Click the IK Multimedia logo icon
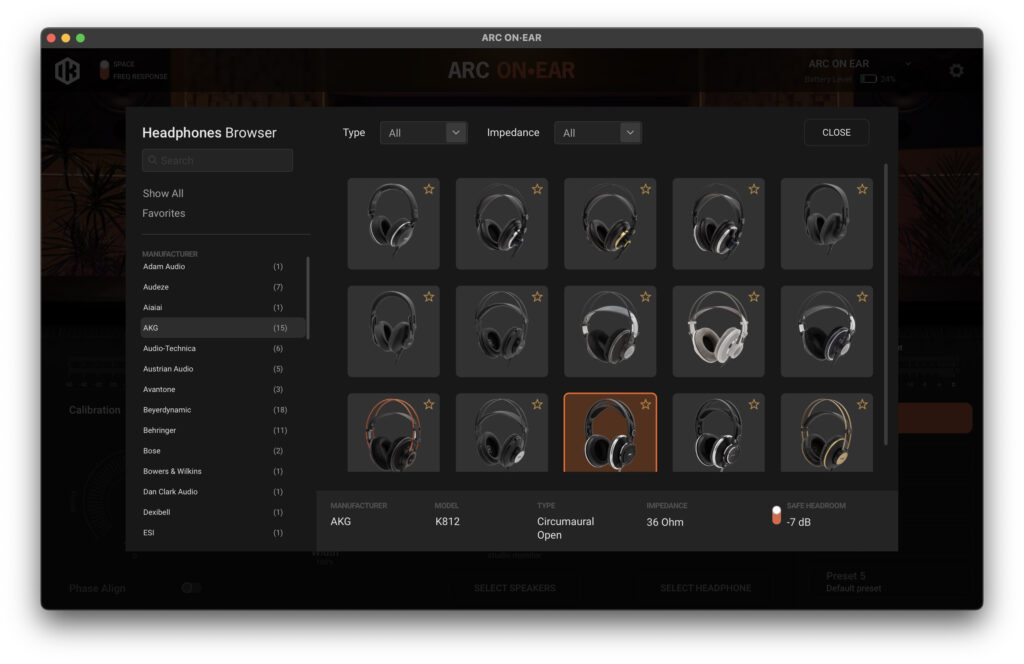 click(68, 71)
